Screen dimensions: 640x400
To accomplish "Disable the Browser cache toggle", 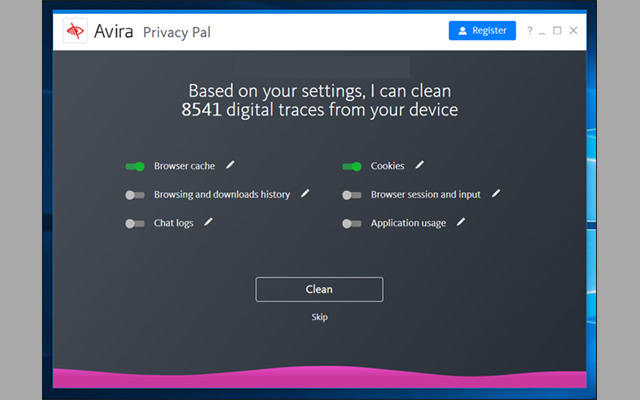I will 135,166.
